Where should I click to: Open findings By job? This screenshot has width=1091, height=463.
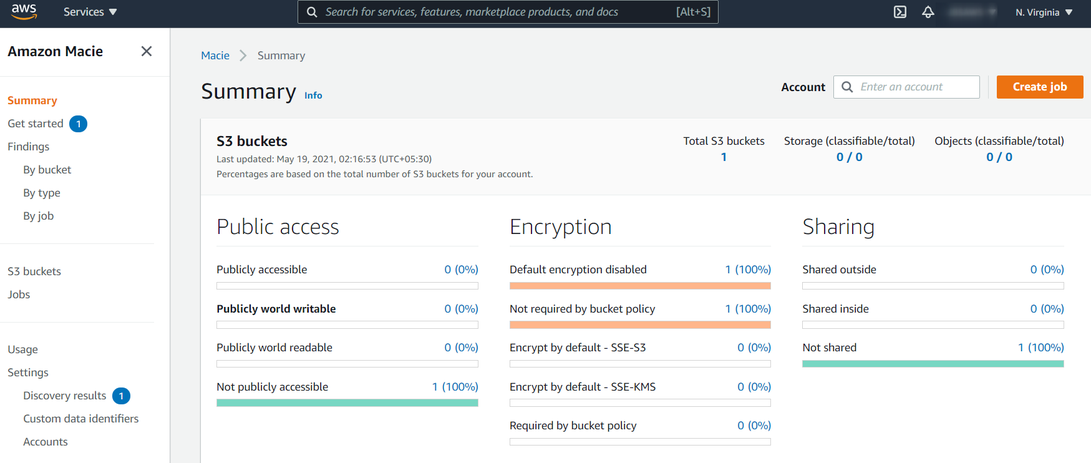[x=38, y=216]
